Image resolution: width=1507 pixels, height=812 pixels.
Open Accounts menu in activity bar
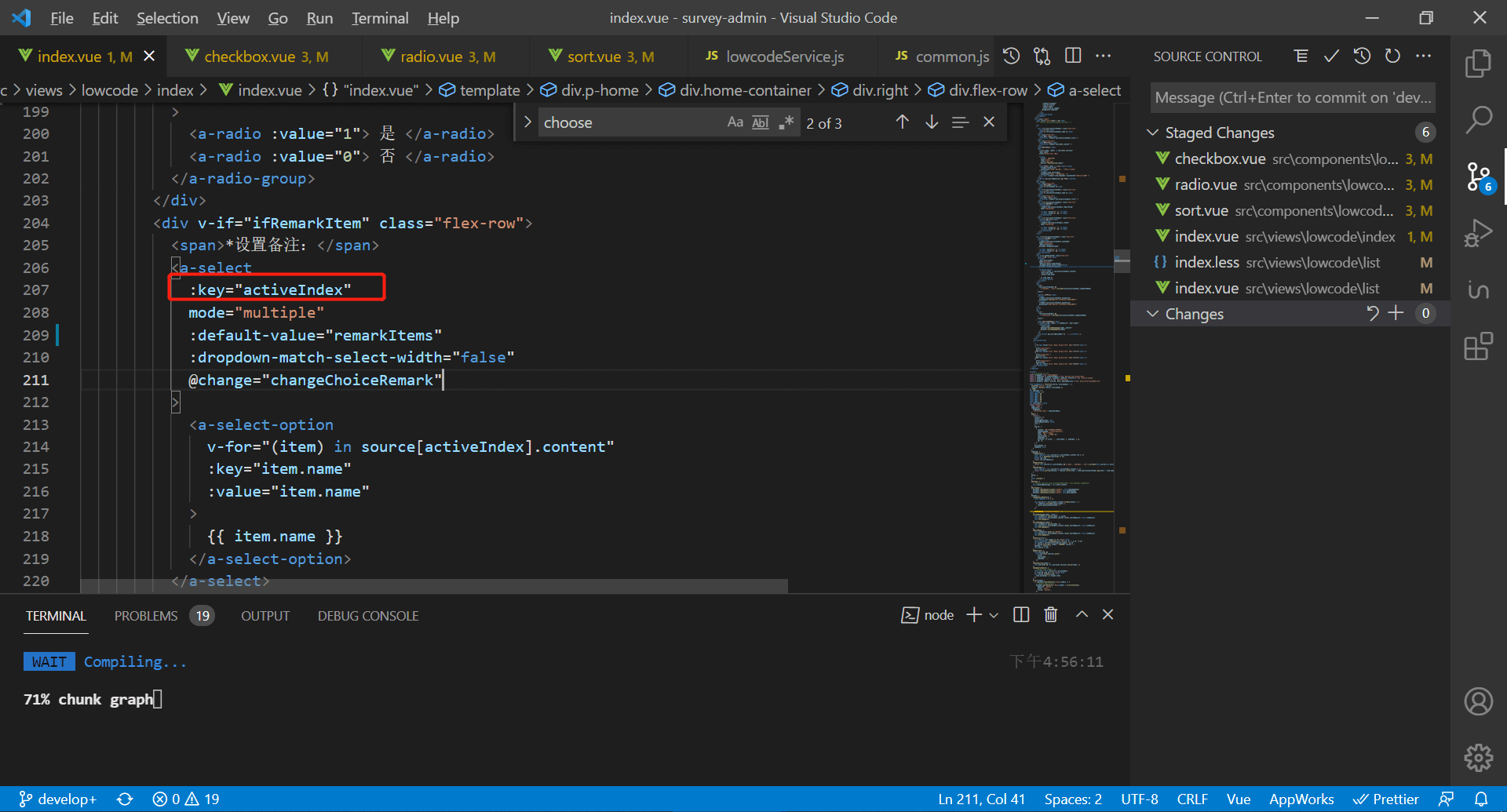1479,701
